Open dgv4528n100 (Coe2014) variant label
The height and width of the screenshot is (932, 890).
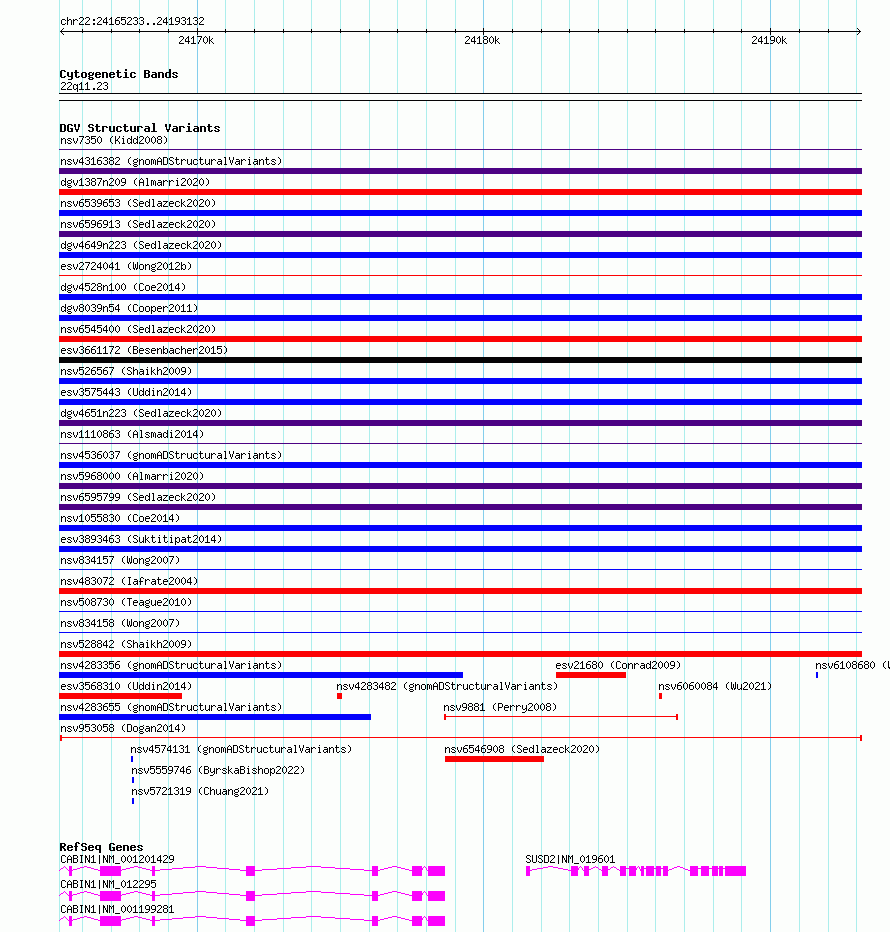[x=123, y=287]
